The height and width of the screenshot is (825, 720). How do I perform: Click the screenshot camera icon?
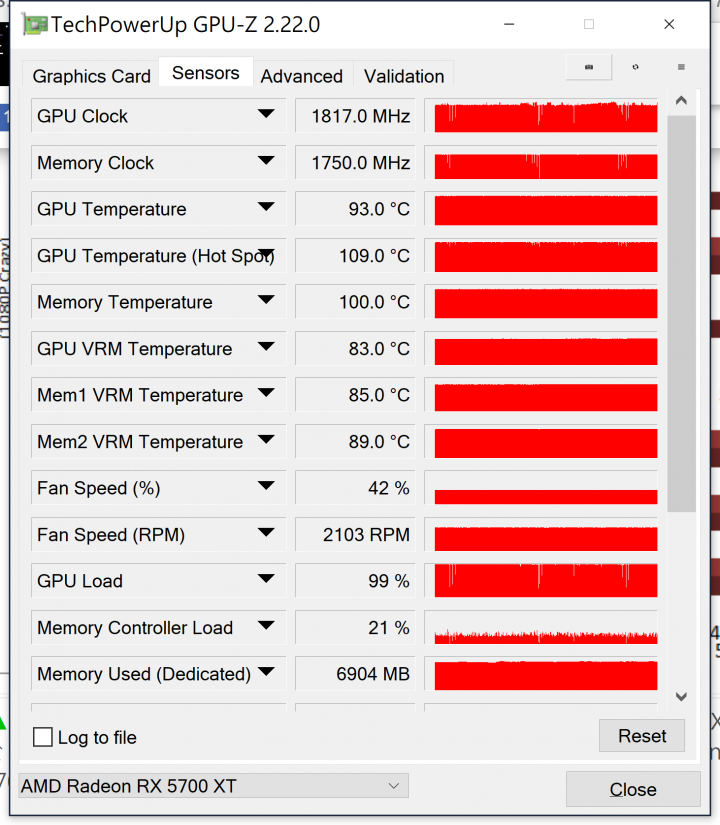pos(588,67)
